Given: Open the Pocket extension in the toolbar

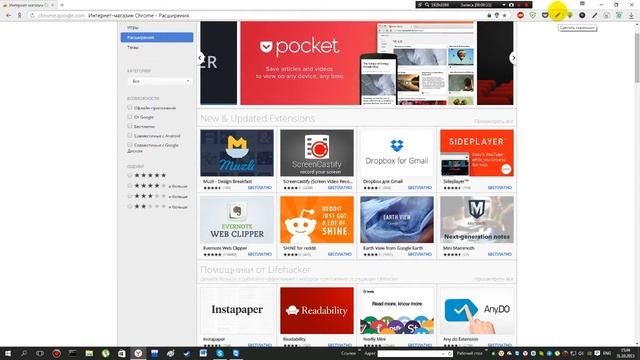Looking at the screenshot, I should pyautogui.click(x=545, y=16).
